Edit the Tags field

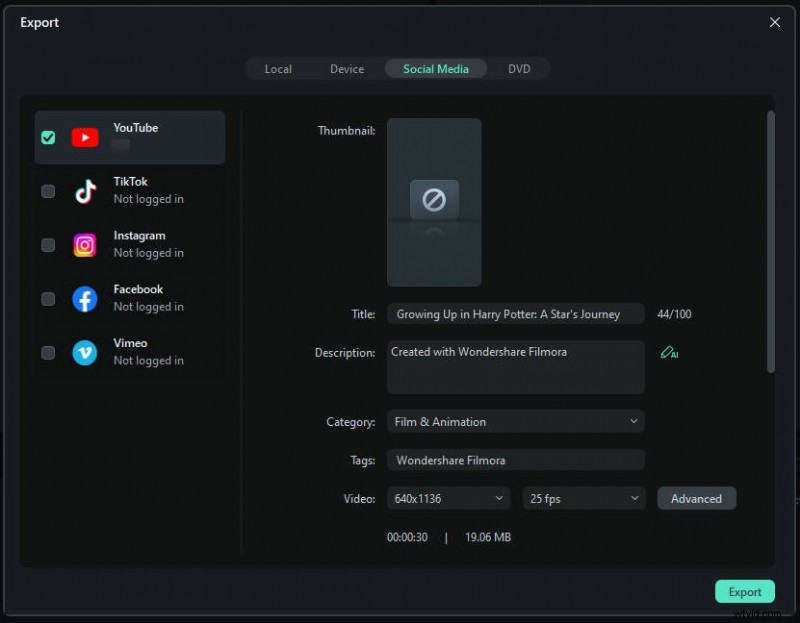(515, 459)
